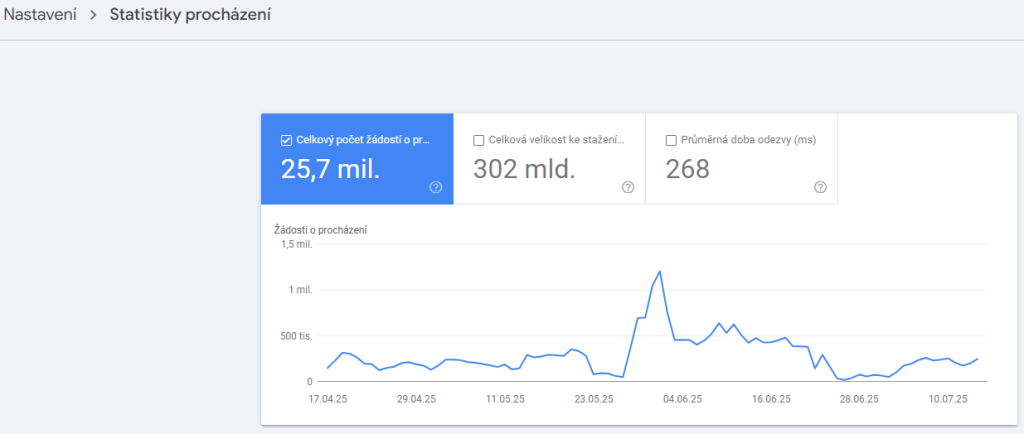Viewport: 1024px width, 434px height.
Task: Open help icon on download size card
Action: click(x=628, y=187)
